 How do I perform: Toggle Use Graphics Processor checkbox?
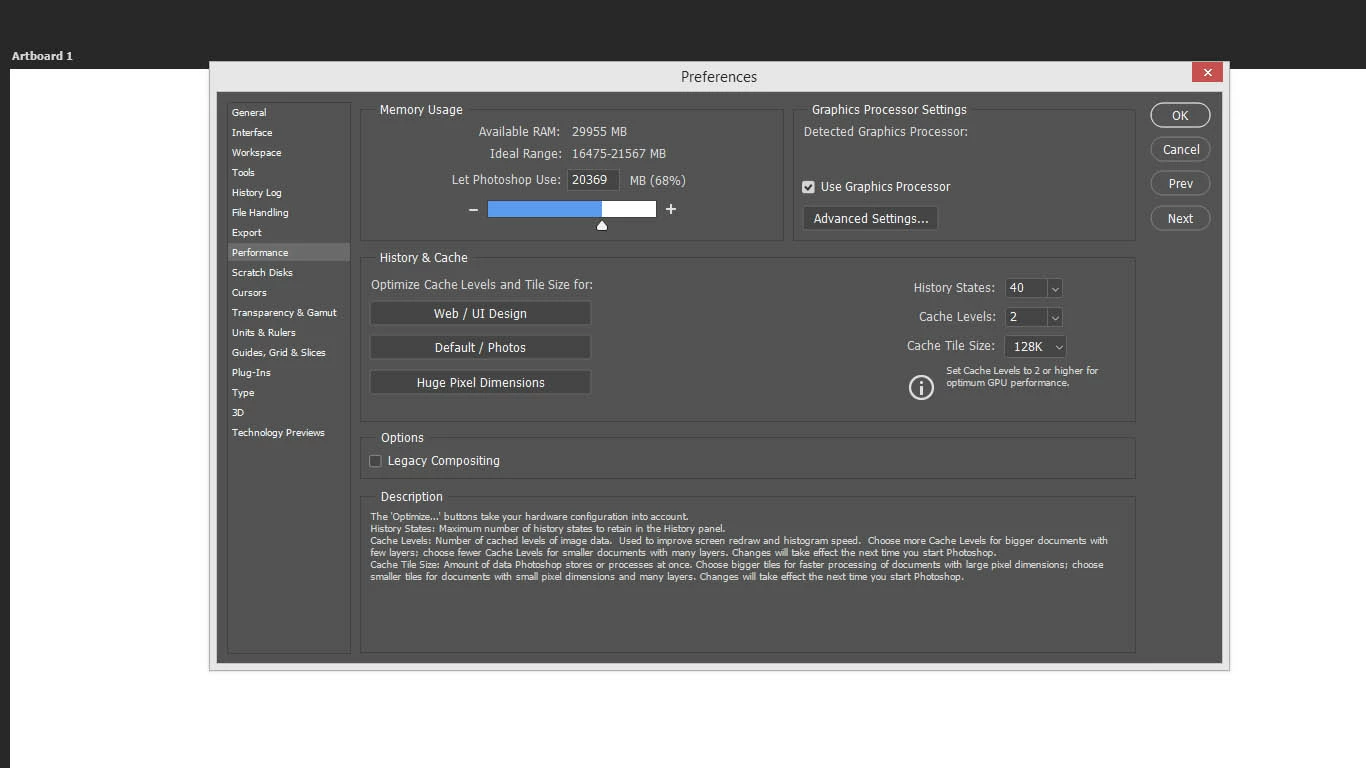(808, 187)
